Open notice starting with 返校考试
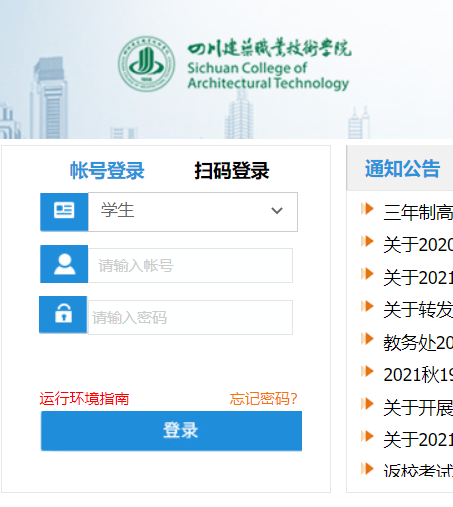Viewport: 453px width, 507px height. pyautogui.click(x=418, y=471)
